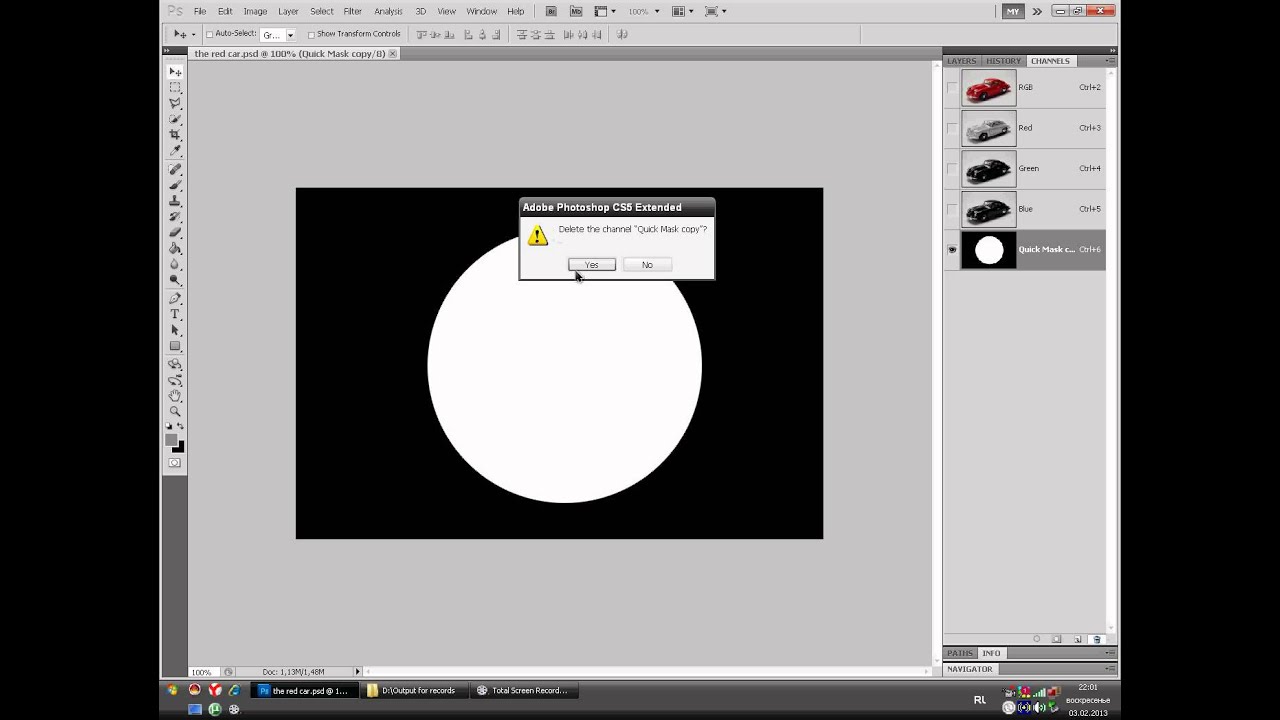Select the Quick Selection tool
This screenshot has width=1280, height=720.
pos(175,119)
